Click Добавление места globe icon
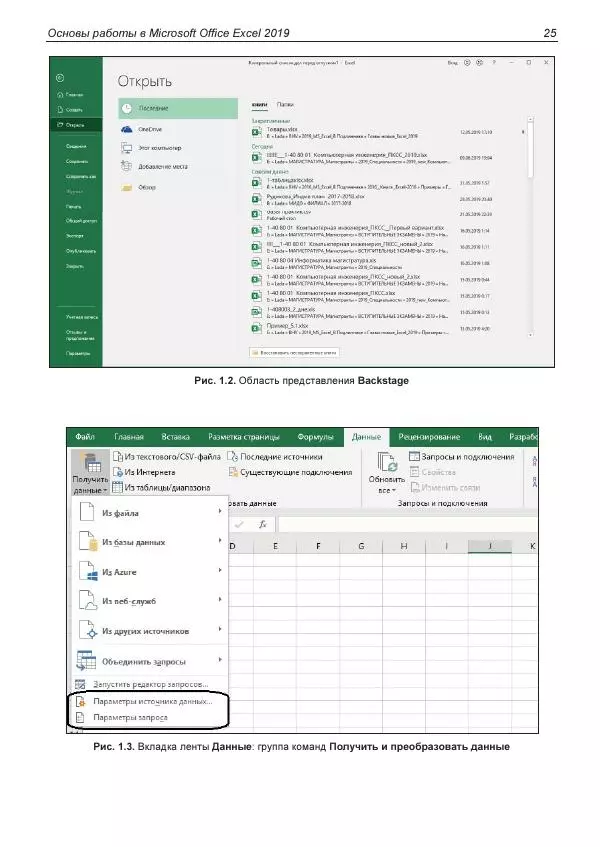The width and height of the screenshot is (600, 847). [126, 166]
